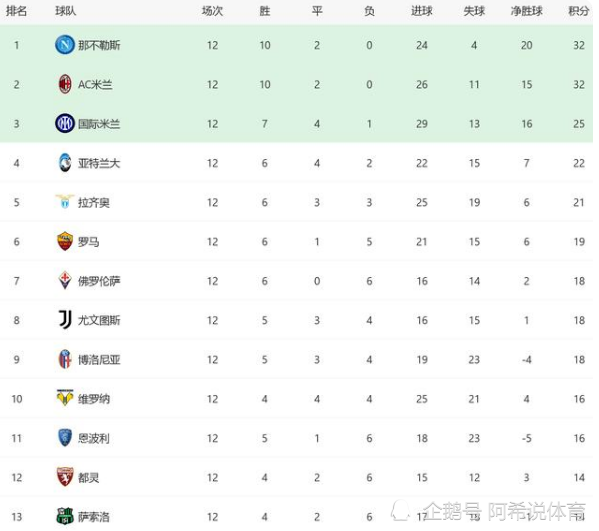Select the Torino bull crest
The width and height of the screenshot is (599, 531).
(x=65, y=478)
